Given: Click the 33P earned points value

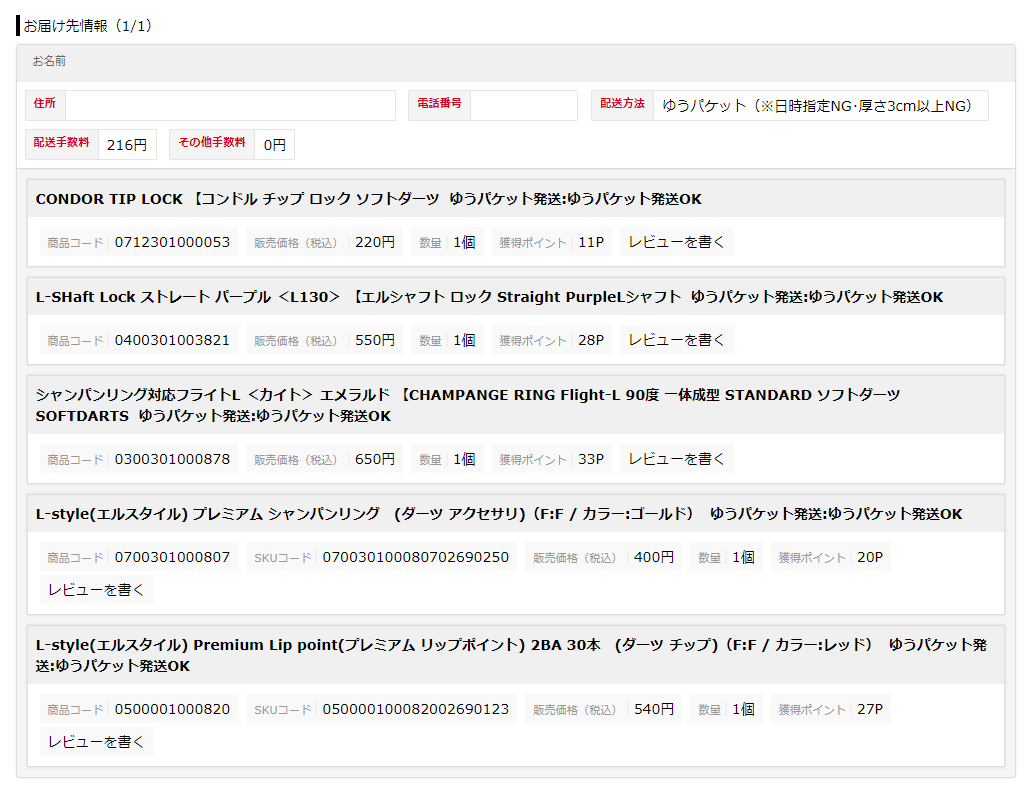Looking at the screenshot, I should point(591,459).
